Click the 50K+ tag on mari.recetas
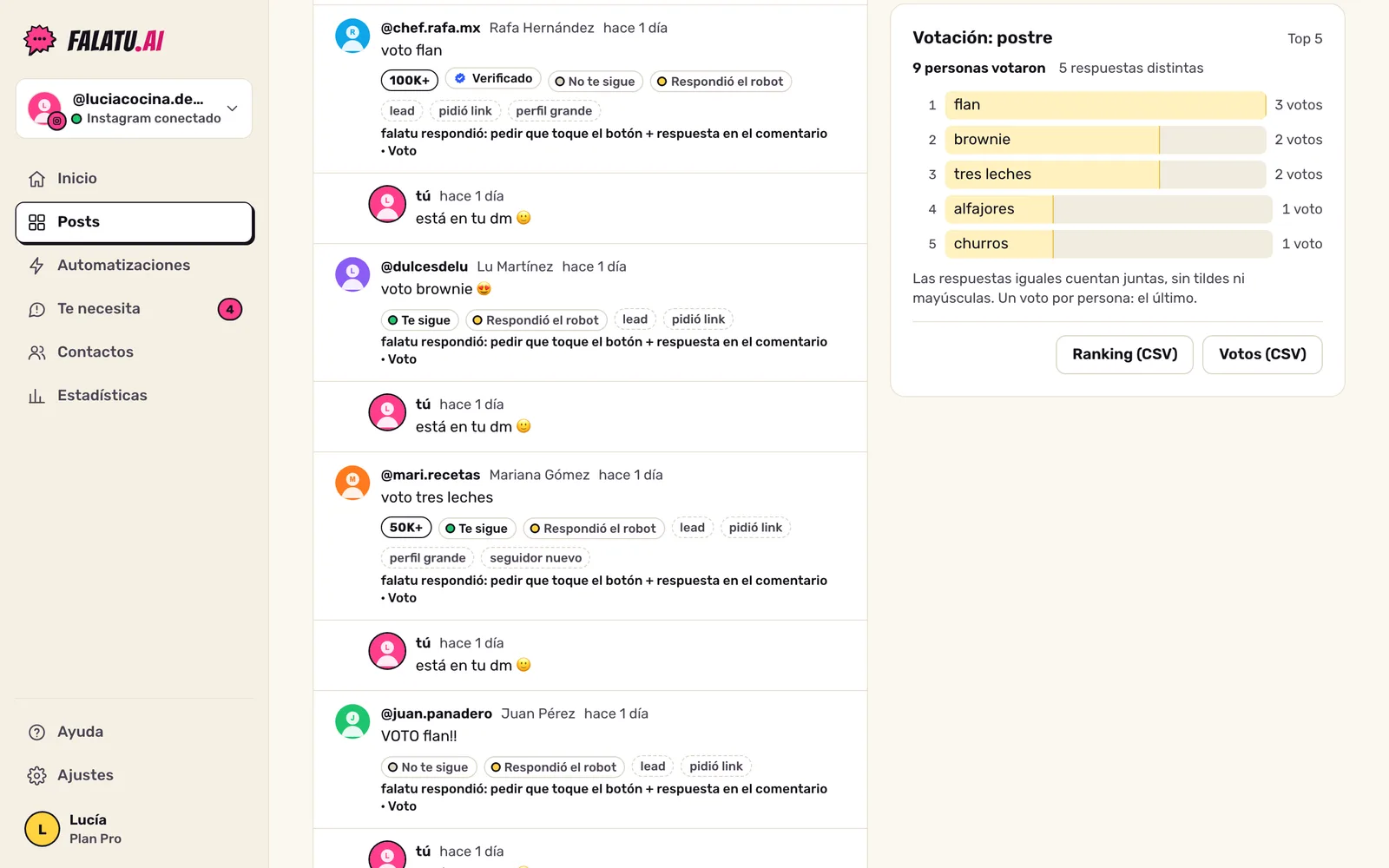Viewport: 1389px width, 868px height. coord(405,527)
